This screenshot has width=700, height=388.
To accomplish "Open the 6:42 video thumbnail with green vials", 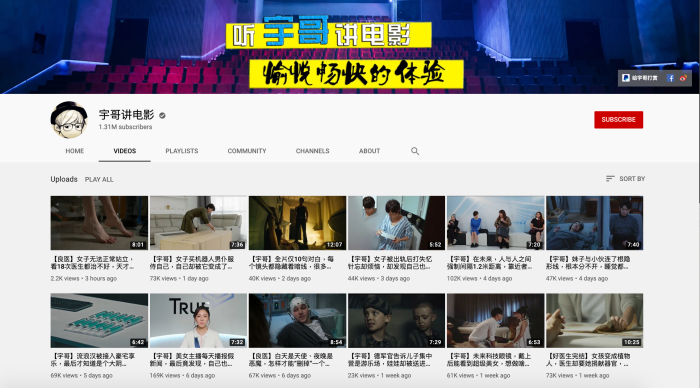I will 99,320.
